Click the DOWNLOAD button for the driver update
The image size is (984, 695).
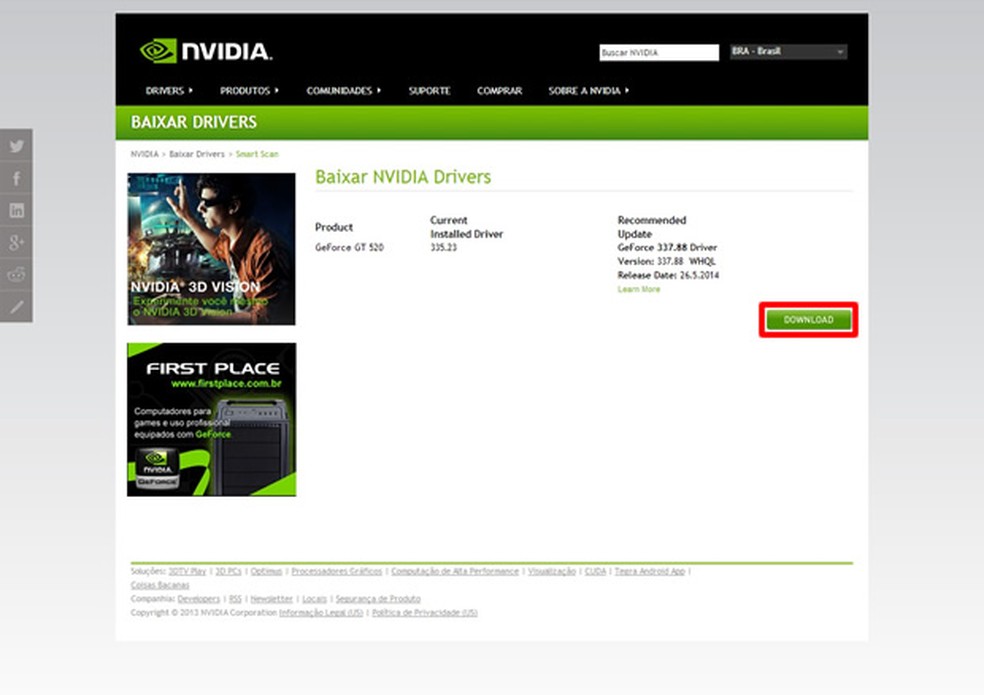807,319
